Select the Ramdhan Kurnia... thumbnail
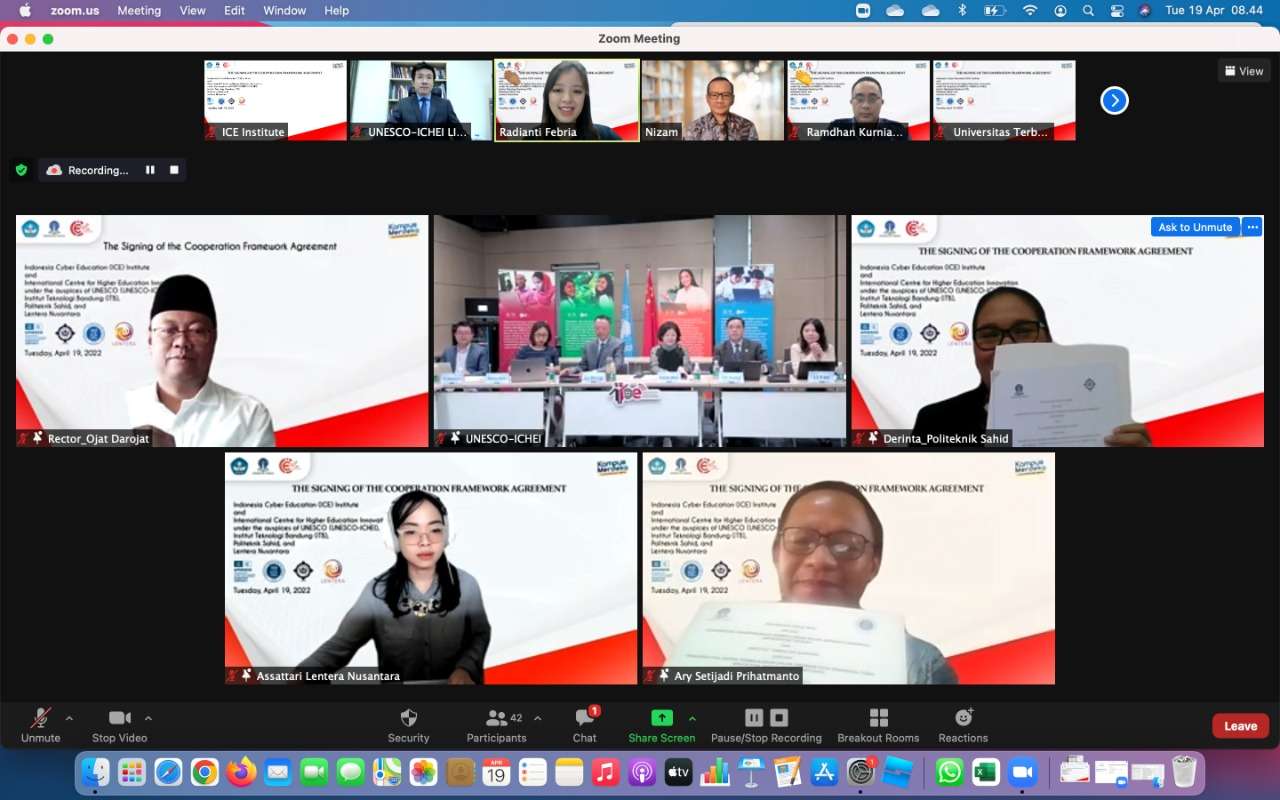The image size is (1280, 800). pos(859,100)
